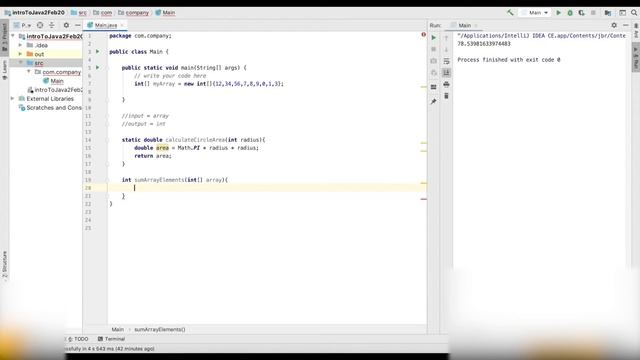Toggle the Structure side tool tab
Image resolution: width=640 pixels, height=360 pixels.
pyautogui.click(x=4, y=264)
